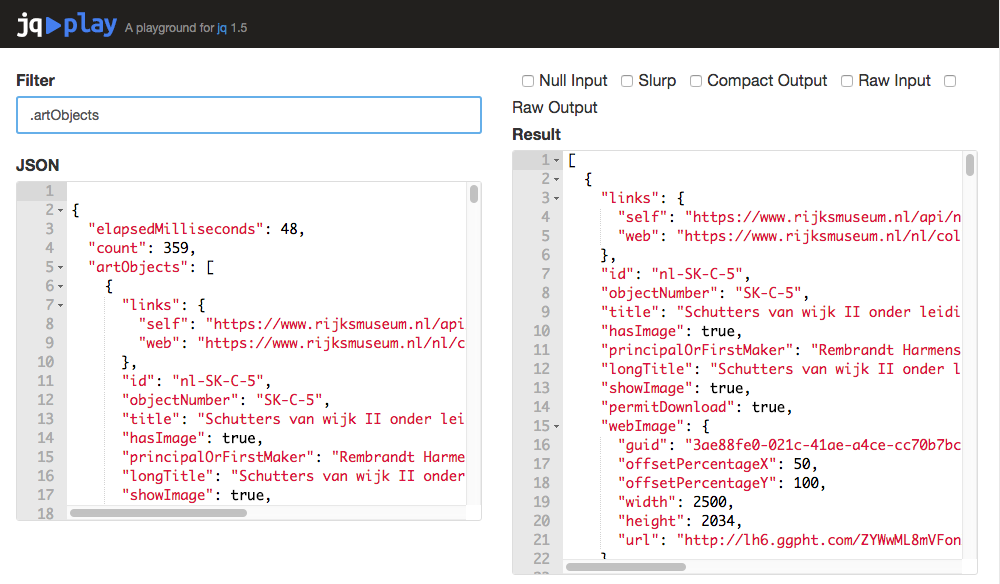
Task: Enable the Raw Input option
Action: click(846, 81)
